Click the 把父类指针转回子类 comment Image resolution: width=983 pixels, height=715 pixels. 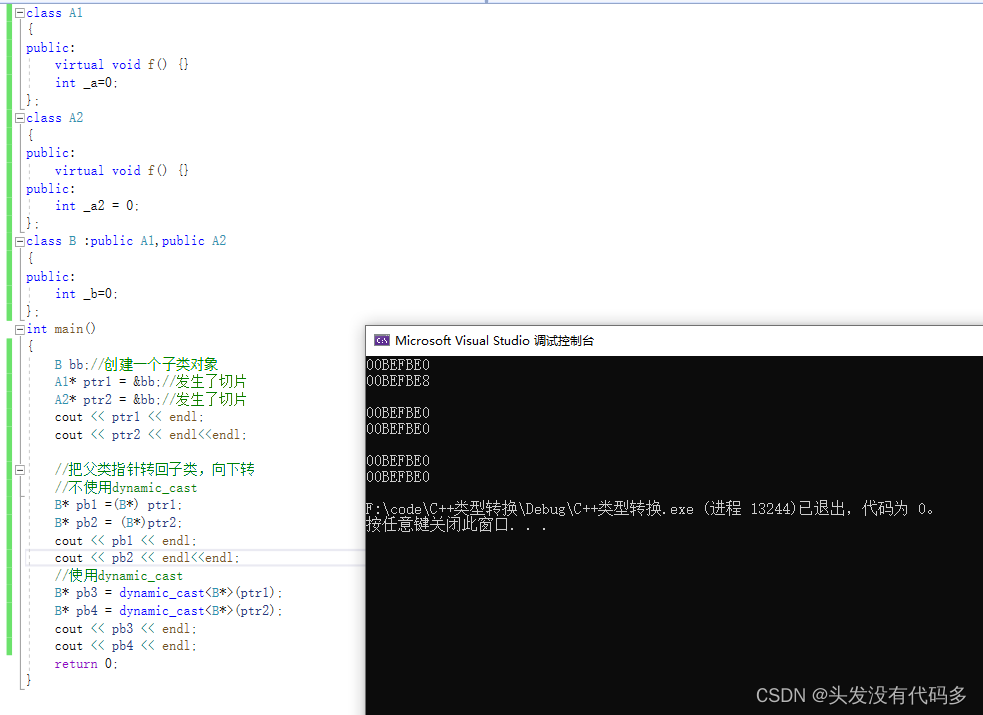(x=154, y=469)
